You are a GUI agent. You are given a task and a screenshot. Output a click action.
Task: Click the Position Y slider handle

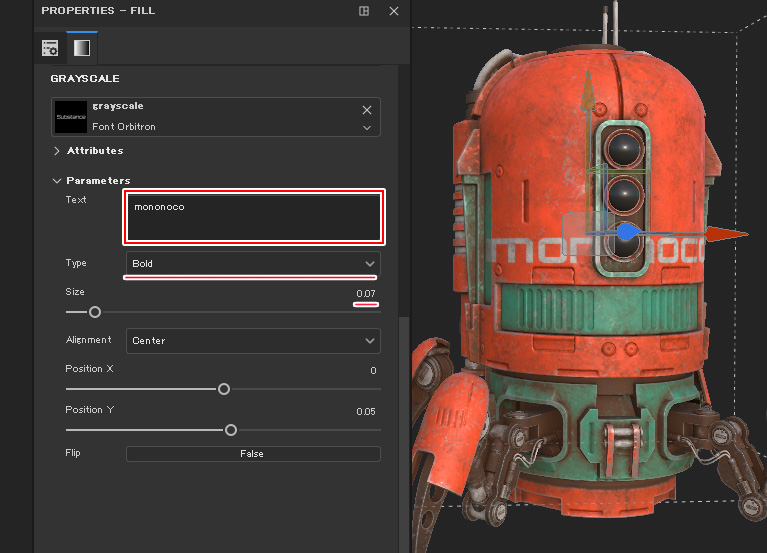(x=231, y=430)
